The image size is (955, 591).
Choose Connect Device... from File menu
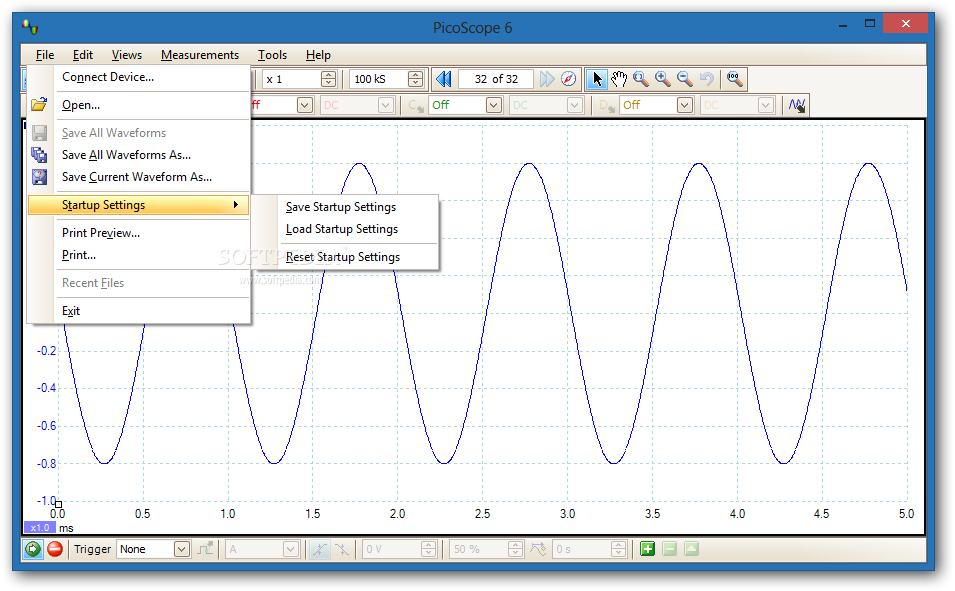click(139, 77)
